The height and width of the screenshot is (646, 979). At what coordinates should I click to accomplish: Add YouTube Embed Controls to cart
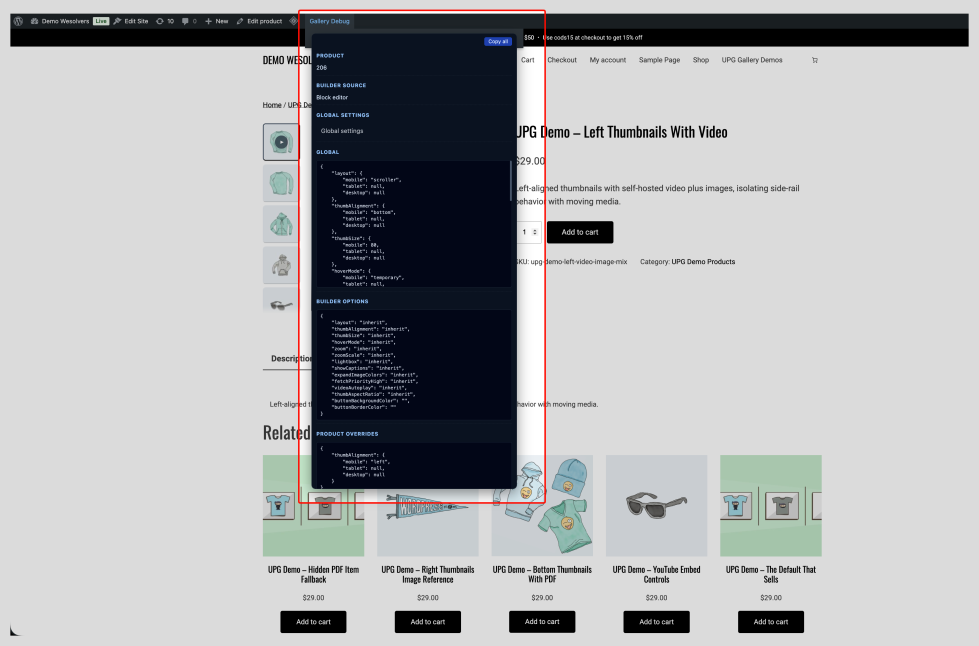[x=656, y=622]
